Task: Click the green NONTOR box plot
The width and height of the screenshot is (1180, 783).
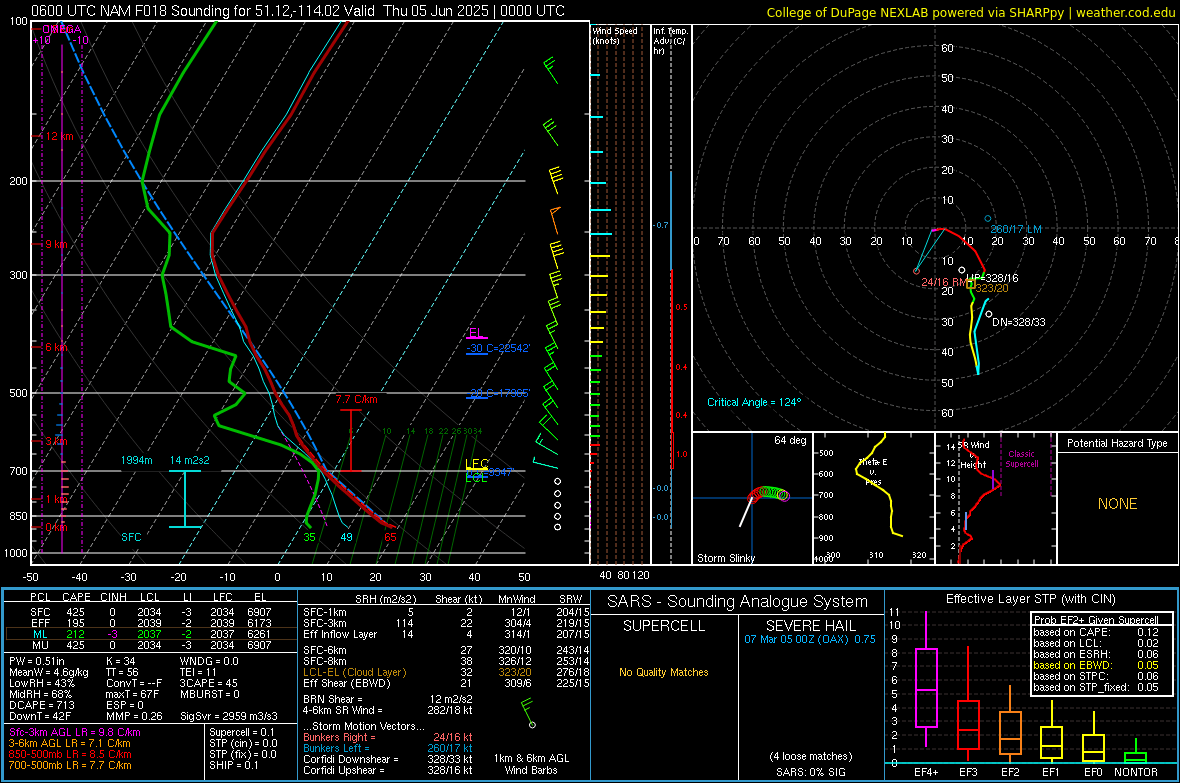Action: [x=1135, y=751]
